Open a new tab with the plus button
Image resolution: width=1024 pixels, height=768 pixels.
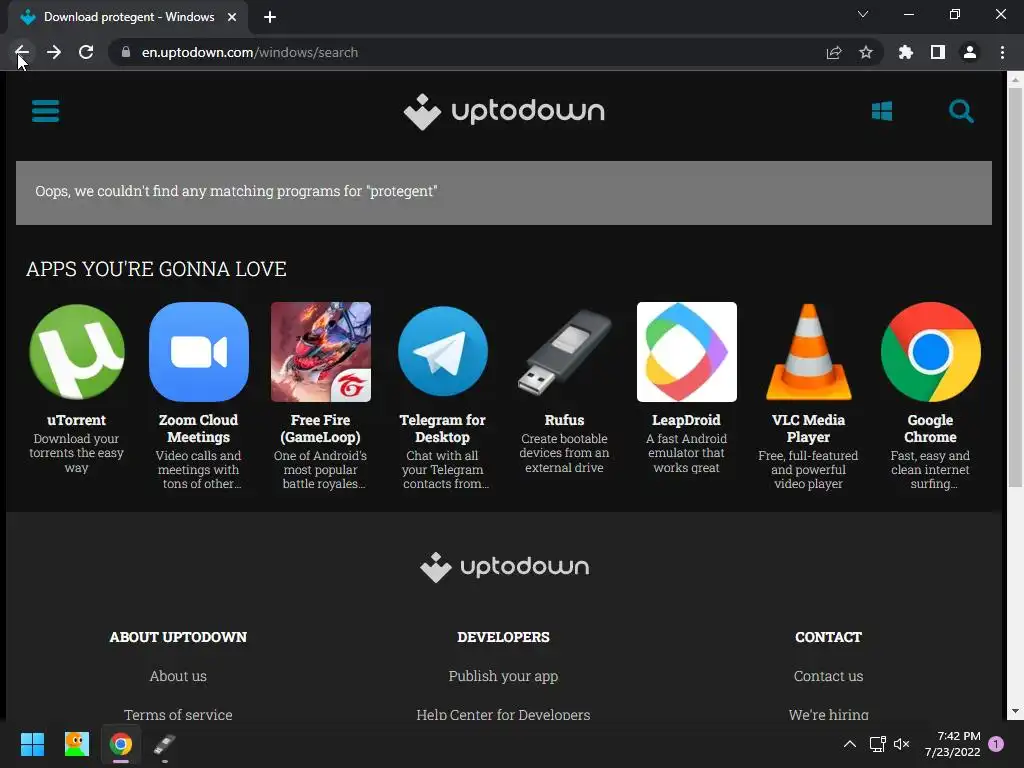click(270, 17)
